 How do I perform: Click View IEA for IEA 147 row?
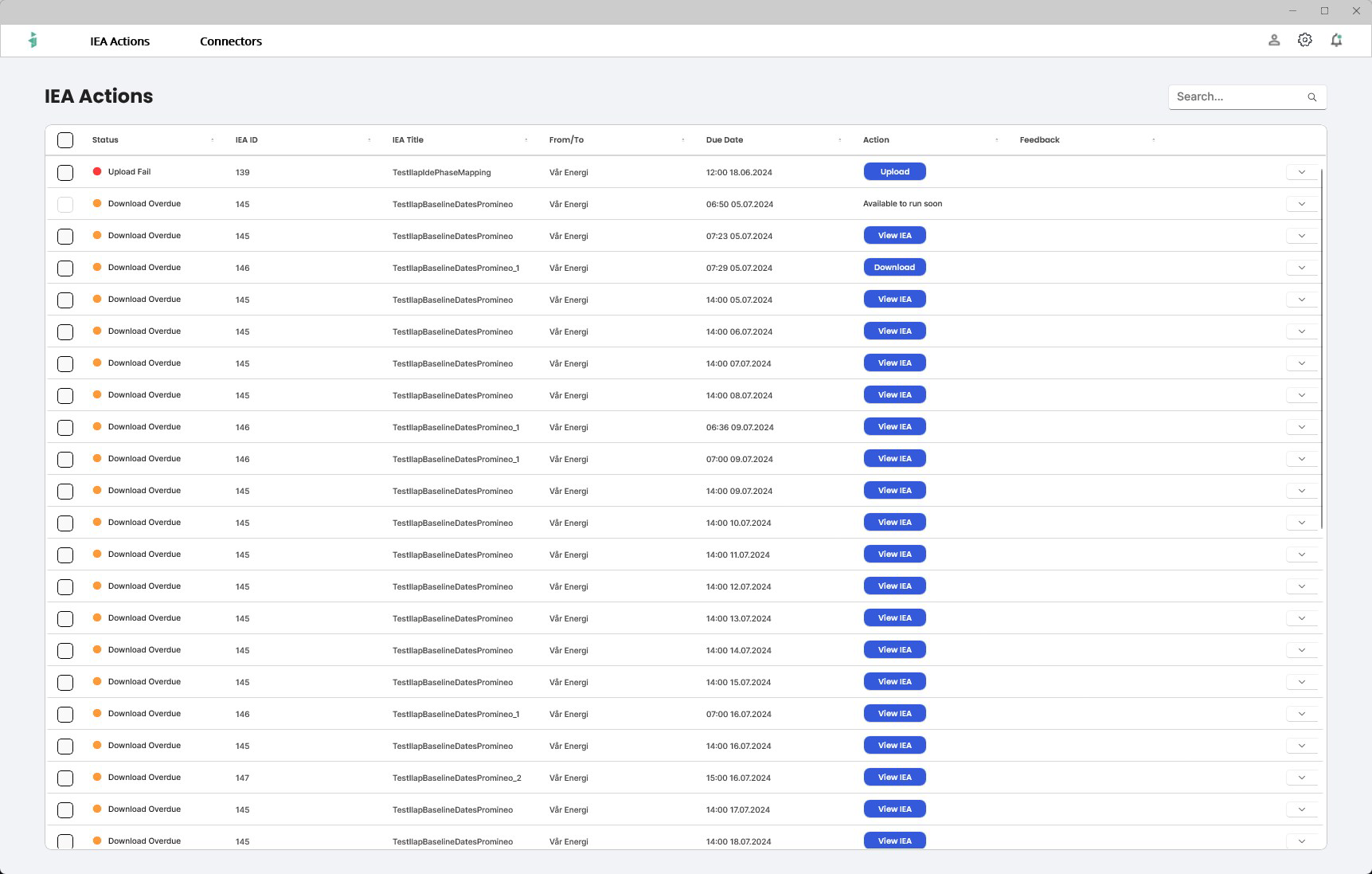[x=895, y=778]
